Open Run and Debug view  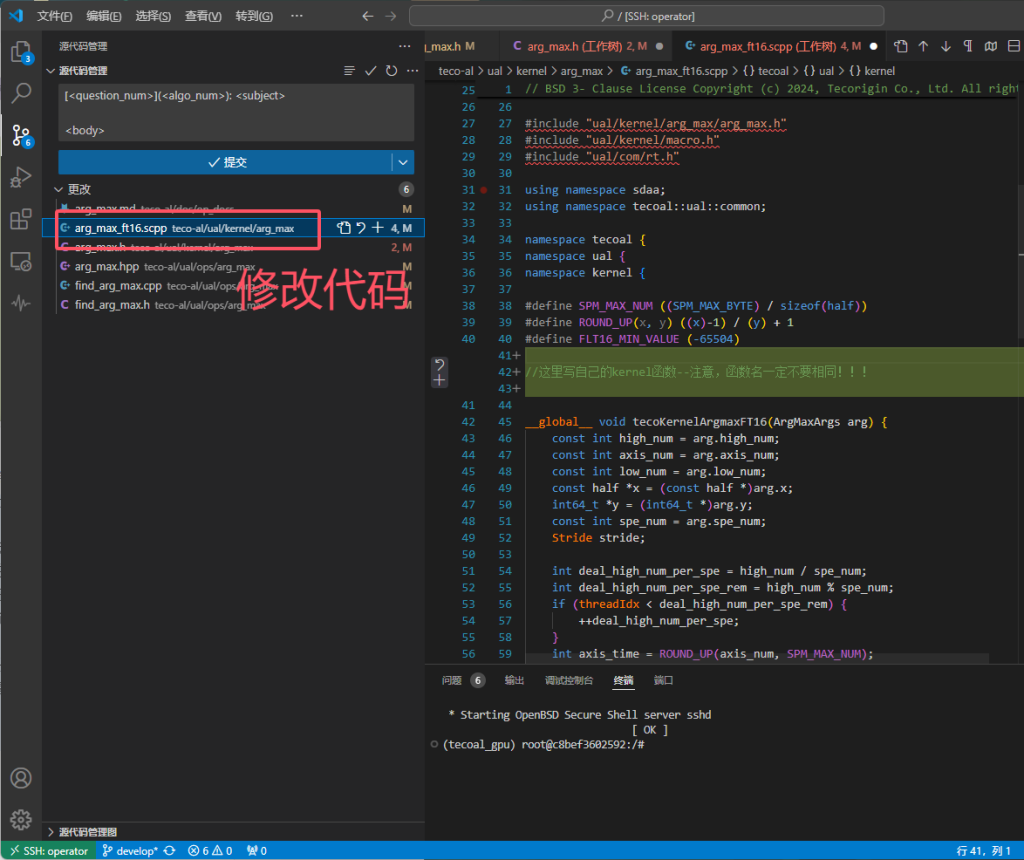coord(20,178)
